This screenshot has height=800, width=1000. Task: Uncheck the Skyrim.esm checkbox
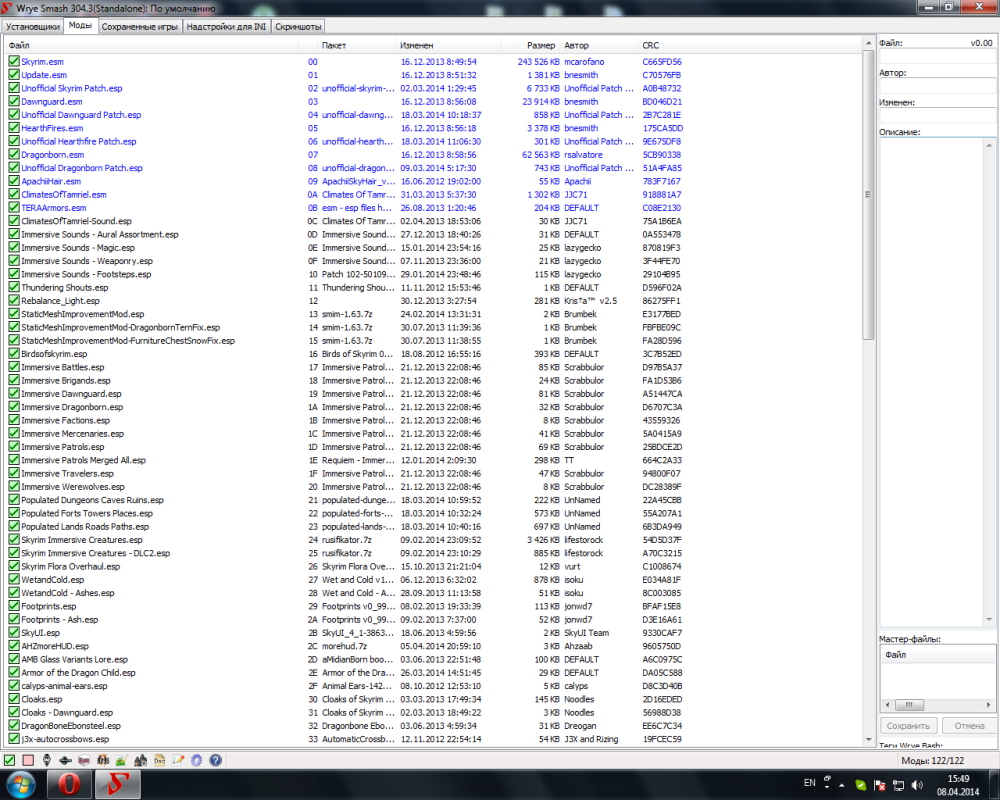(13, 61)
